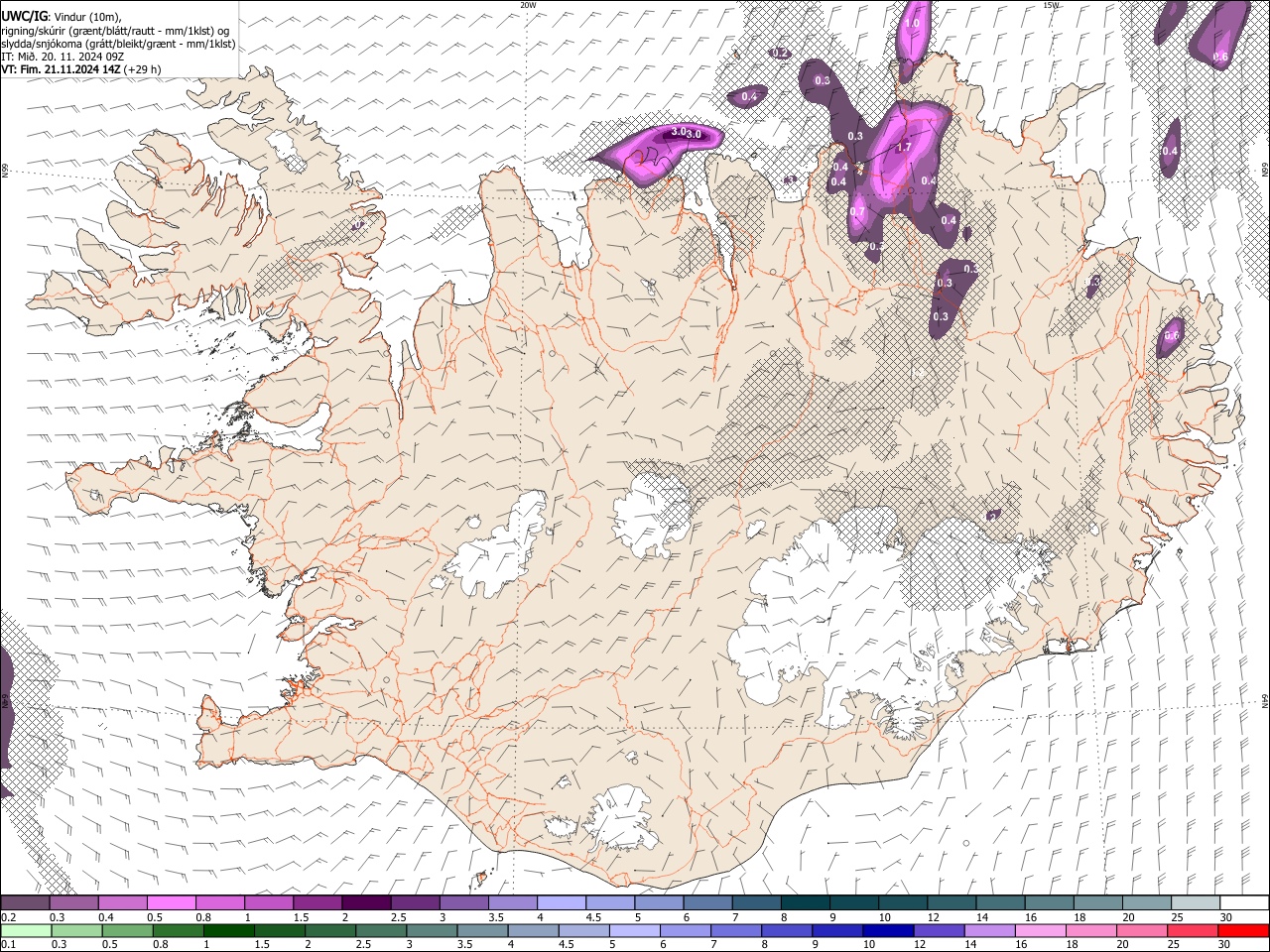The height and width of the screenshot is (952, 1270).
Task: Click the darkest purple 2 swatch in the top legend
Action: [x=365, y=903]
